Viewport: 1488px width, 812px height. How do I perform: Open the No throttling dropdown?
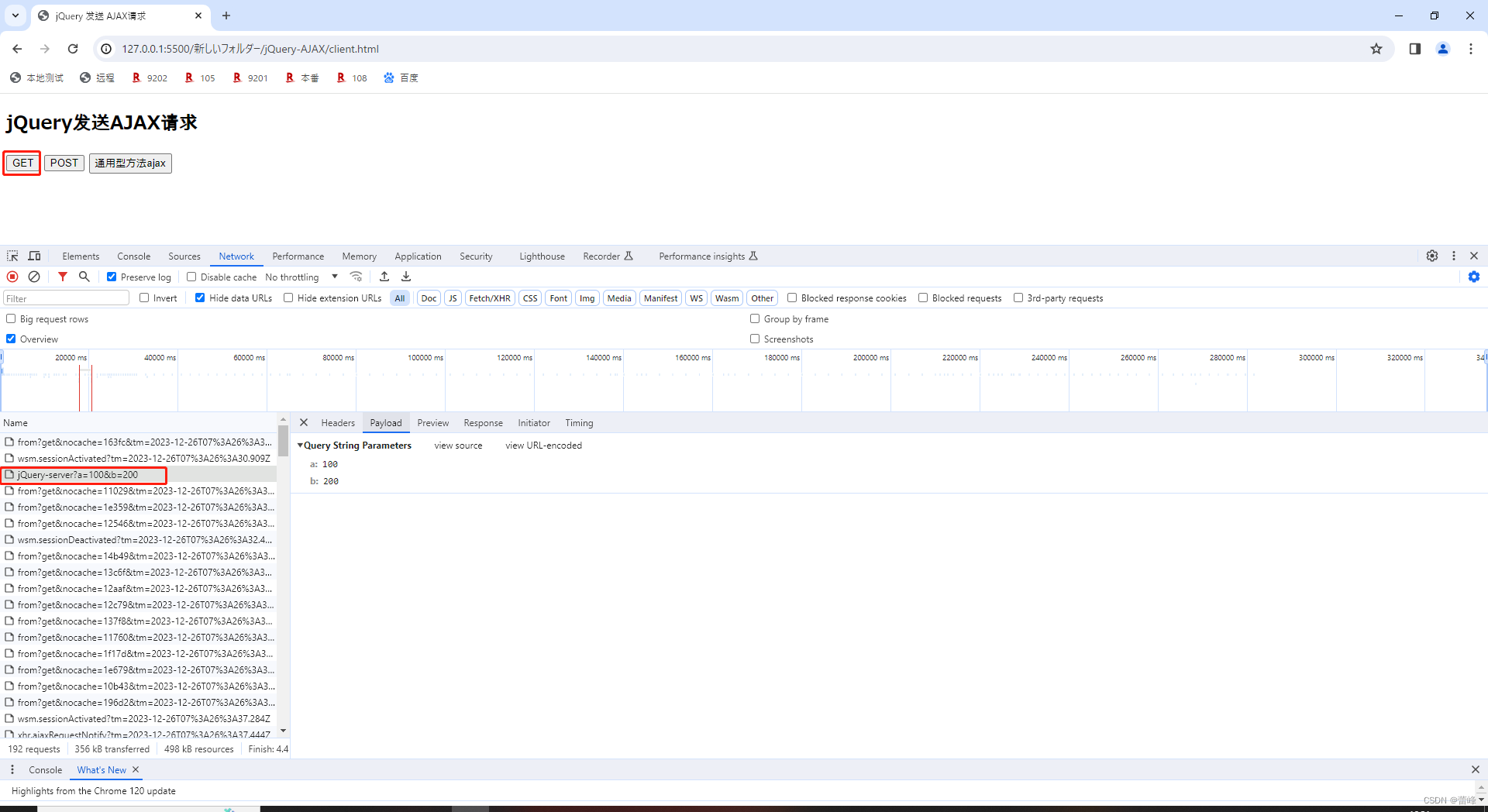[301, 277]
